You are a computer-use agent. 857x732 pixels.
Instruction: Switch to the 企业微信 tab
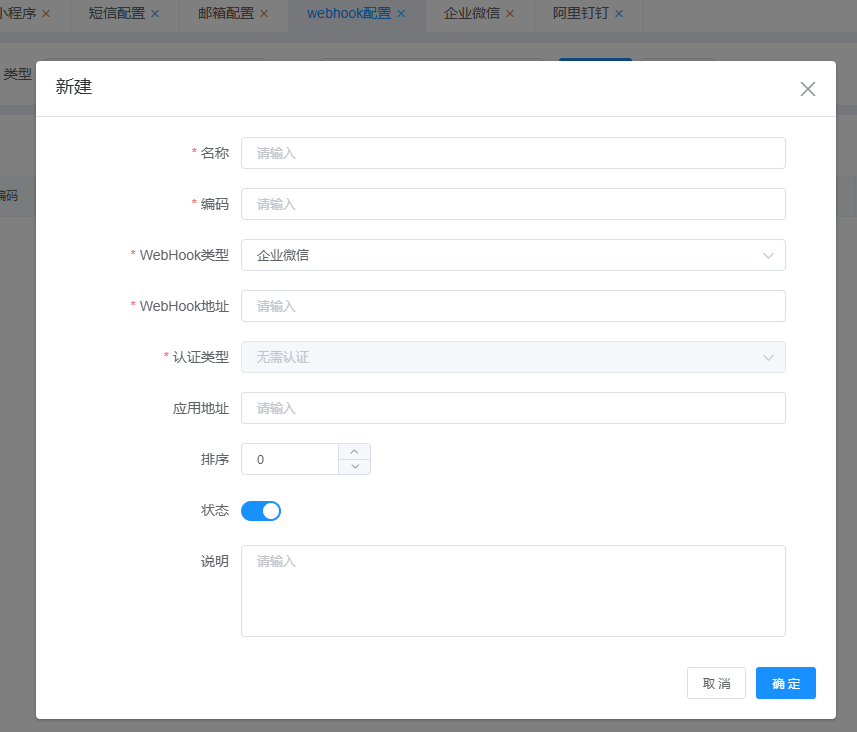472,14
